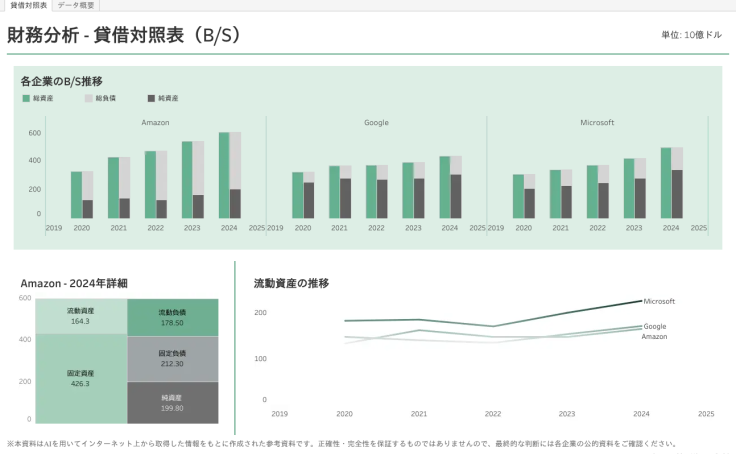Click the Google panel header in bar chart

376,123
